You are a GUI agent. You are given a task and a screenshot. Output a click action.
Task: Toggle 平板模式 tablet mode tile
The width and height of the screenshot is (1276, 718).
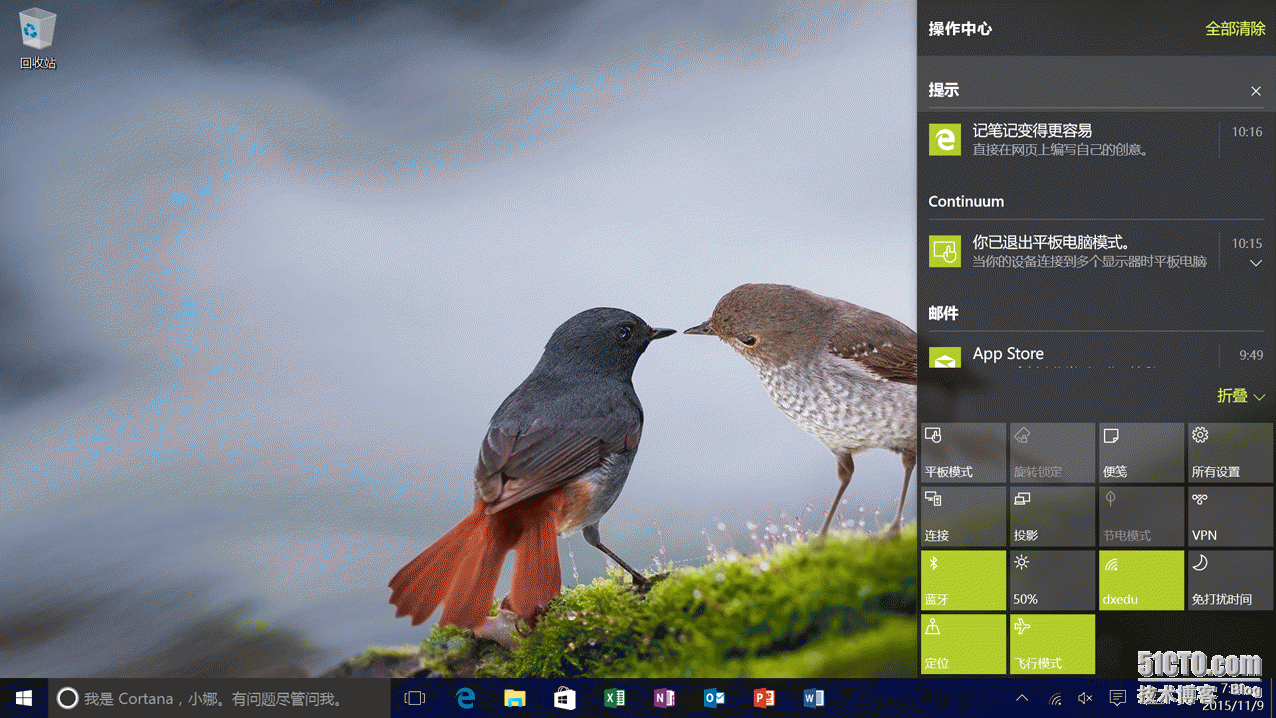[x=963, y=453]
